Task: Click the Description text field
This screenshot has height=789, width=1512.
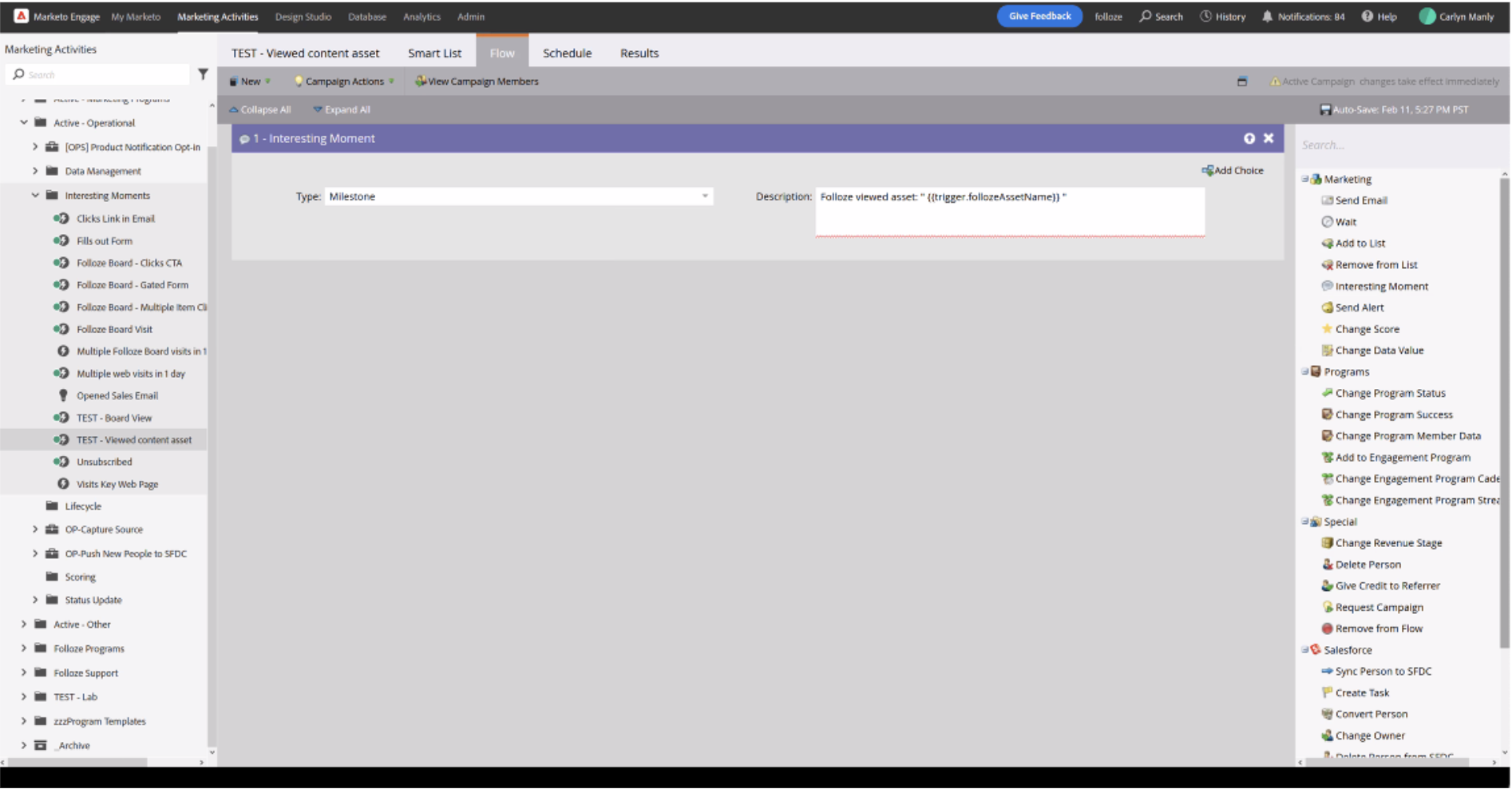Action: [1009, 212]
